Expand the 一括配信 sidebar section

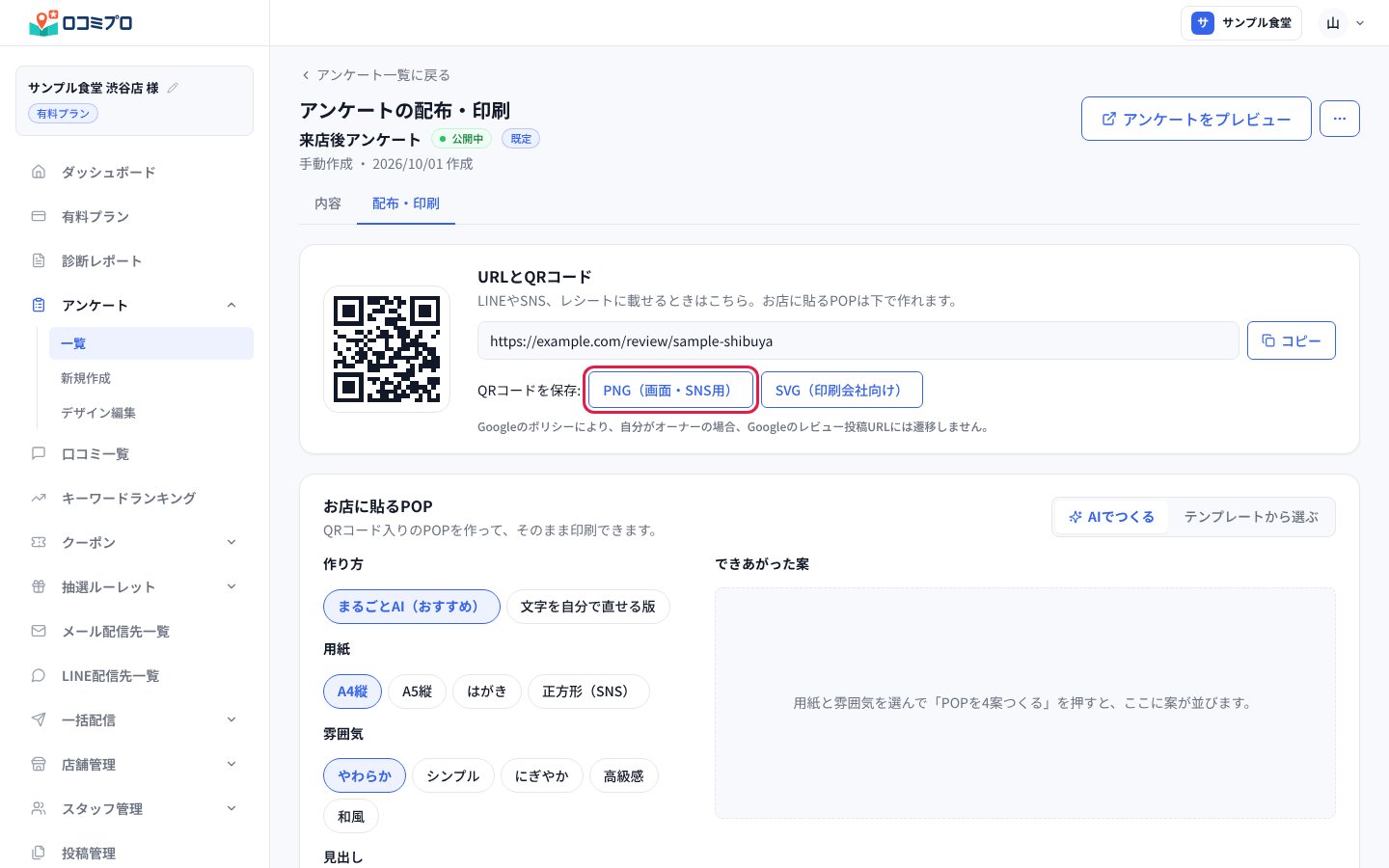231,719
